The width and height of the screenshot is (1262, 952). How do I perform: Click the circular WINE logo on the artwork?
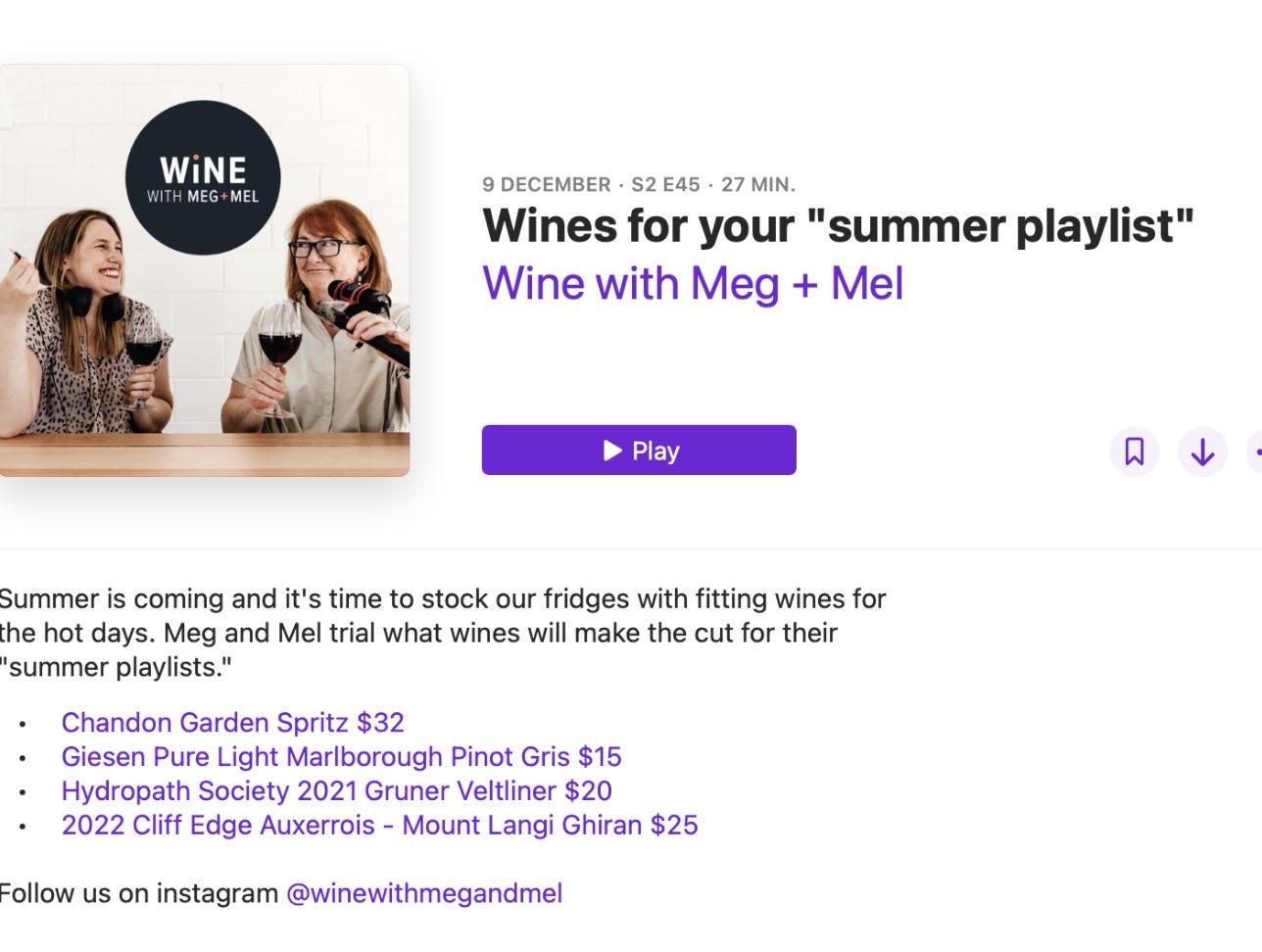tap(203, 177)
